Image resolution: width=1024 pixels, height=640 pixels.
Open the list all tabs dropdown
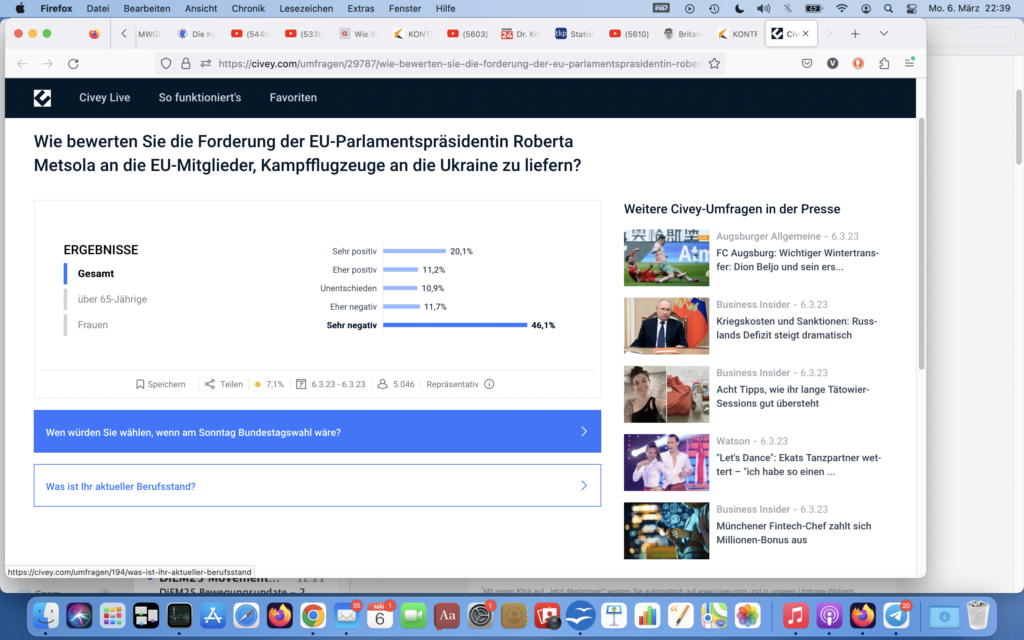884,33
